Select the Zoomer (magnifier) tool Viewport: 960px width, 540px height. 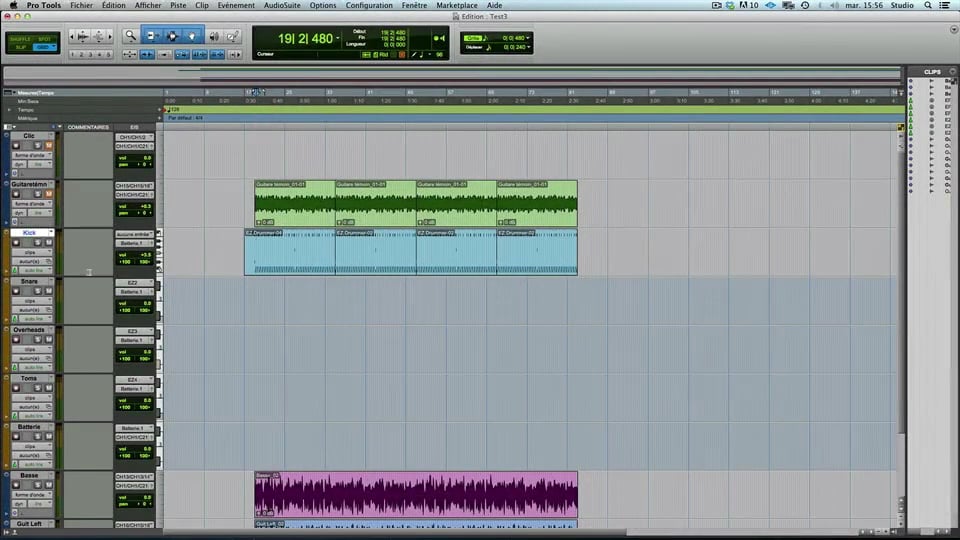[130, 36]
